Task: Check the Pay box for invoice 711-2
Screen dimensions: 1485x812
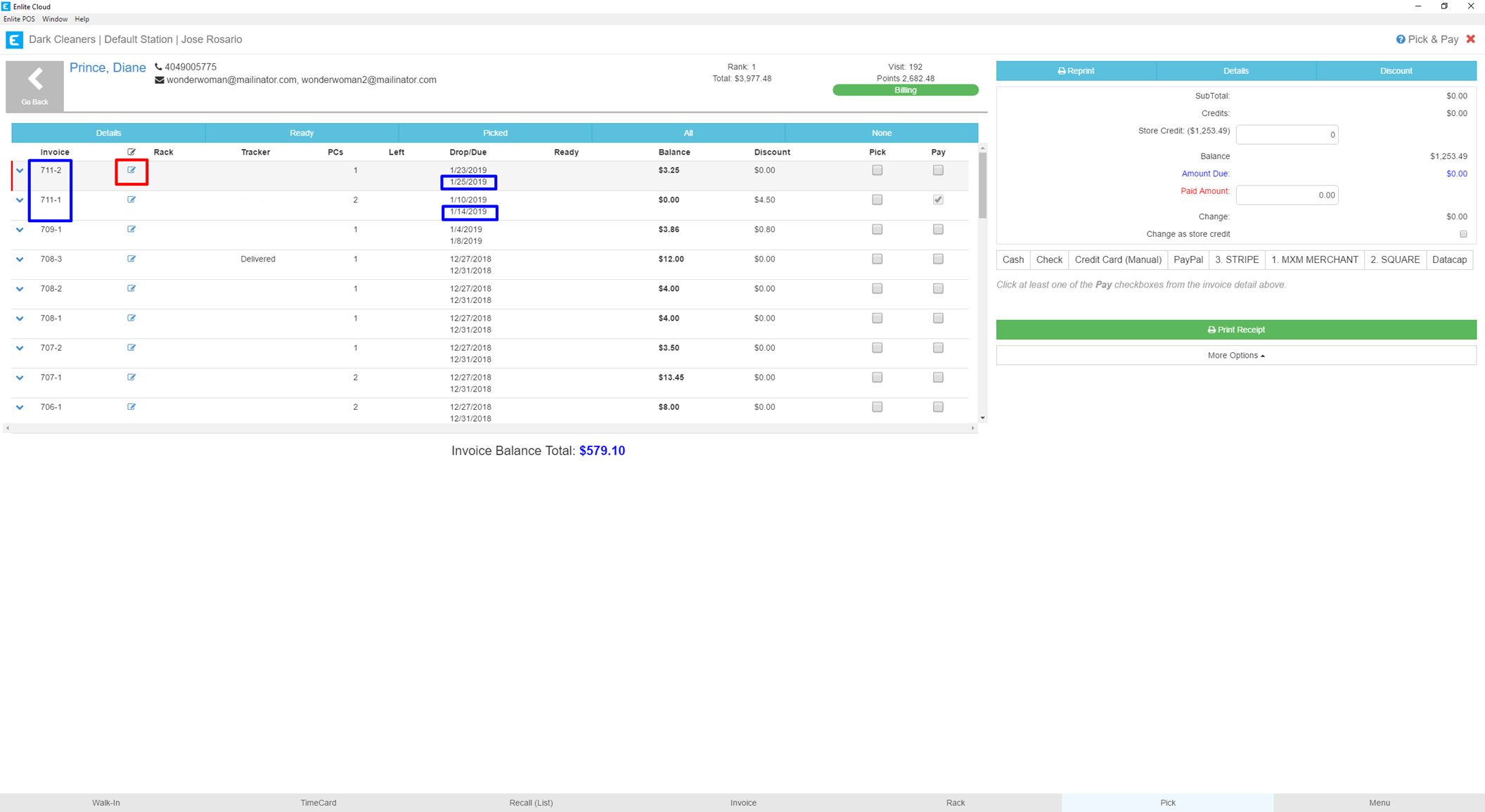Action: [x=938, y=170]
